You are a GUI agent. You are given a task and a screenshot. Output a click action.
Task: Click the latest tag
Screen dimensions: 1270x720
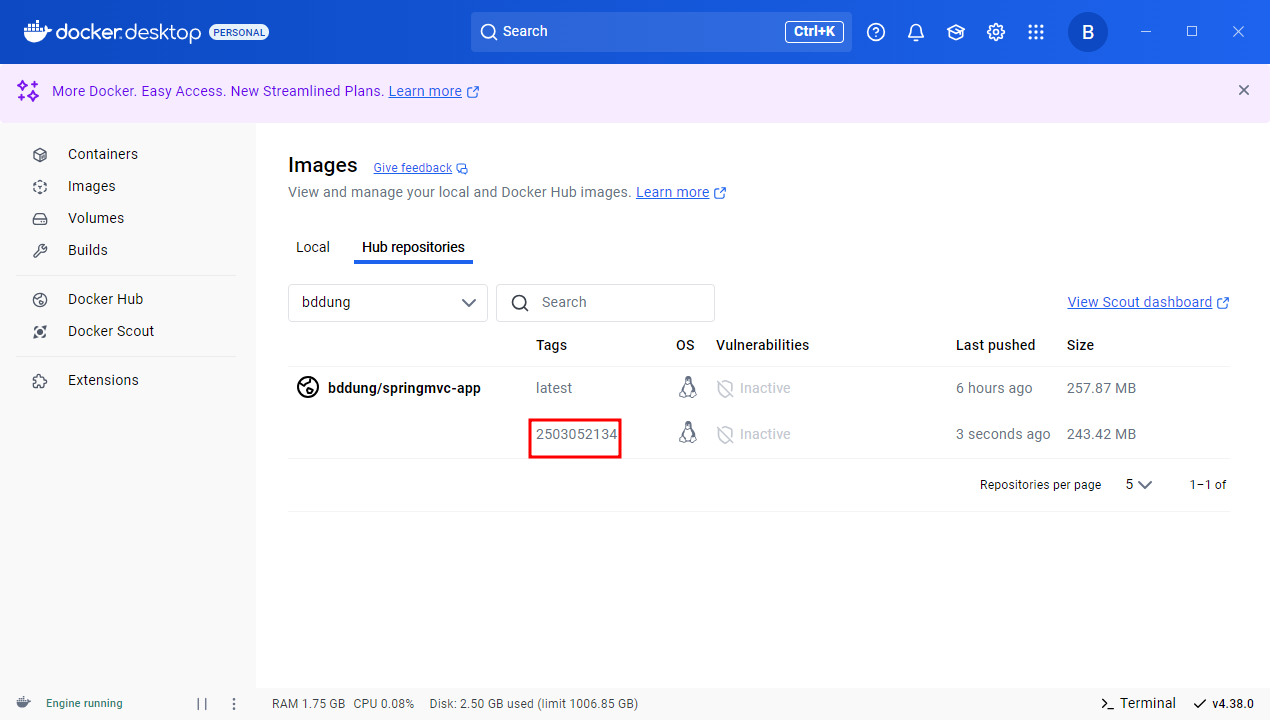(554, 388)
